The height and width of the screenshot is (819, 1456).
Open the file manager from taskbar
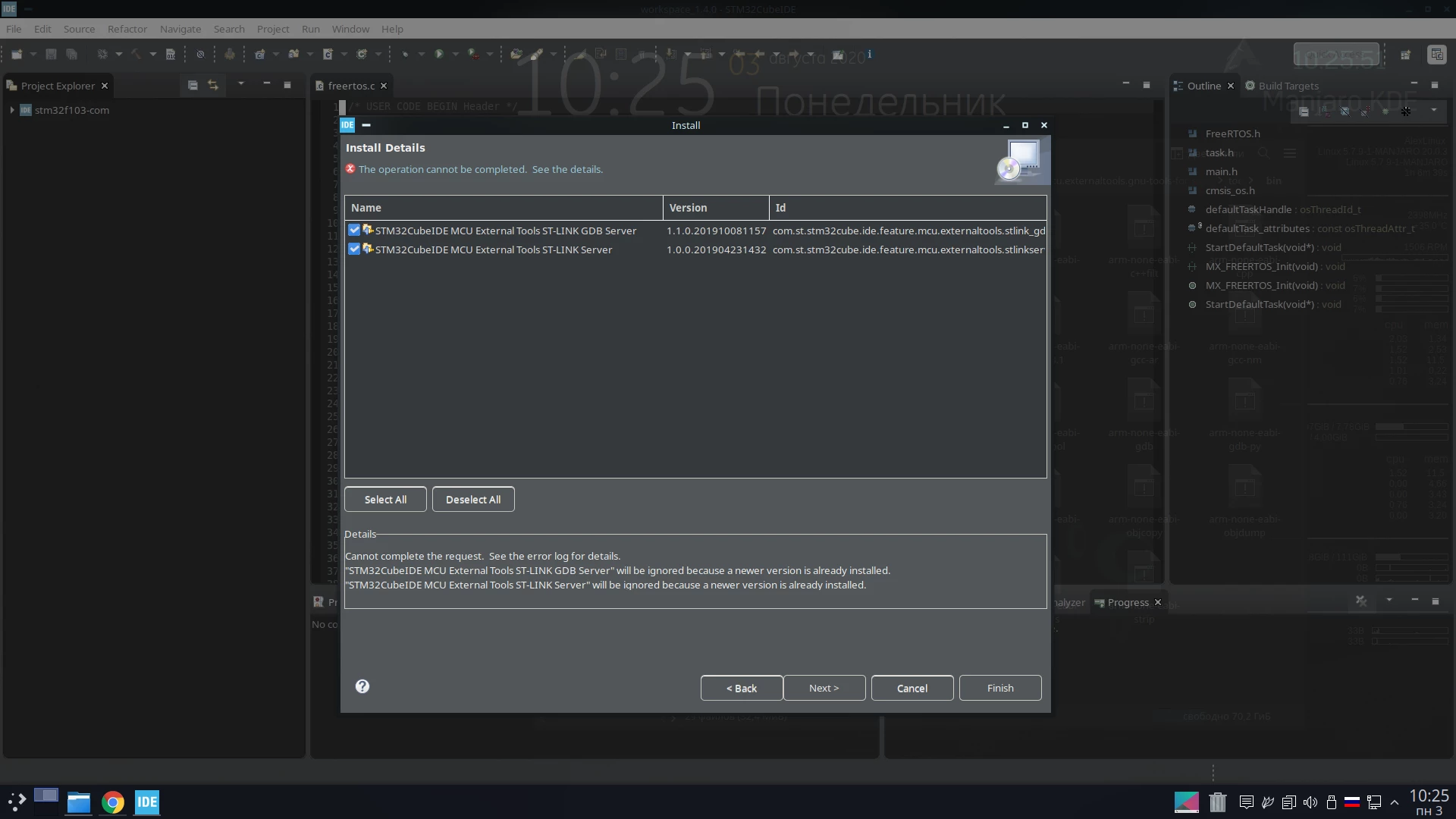79,802
